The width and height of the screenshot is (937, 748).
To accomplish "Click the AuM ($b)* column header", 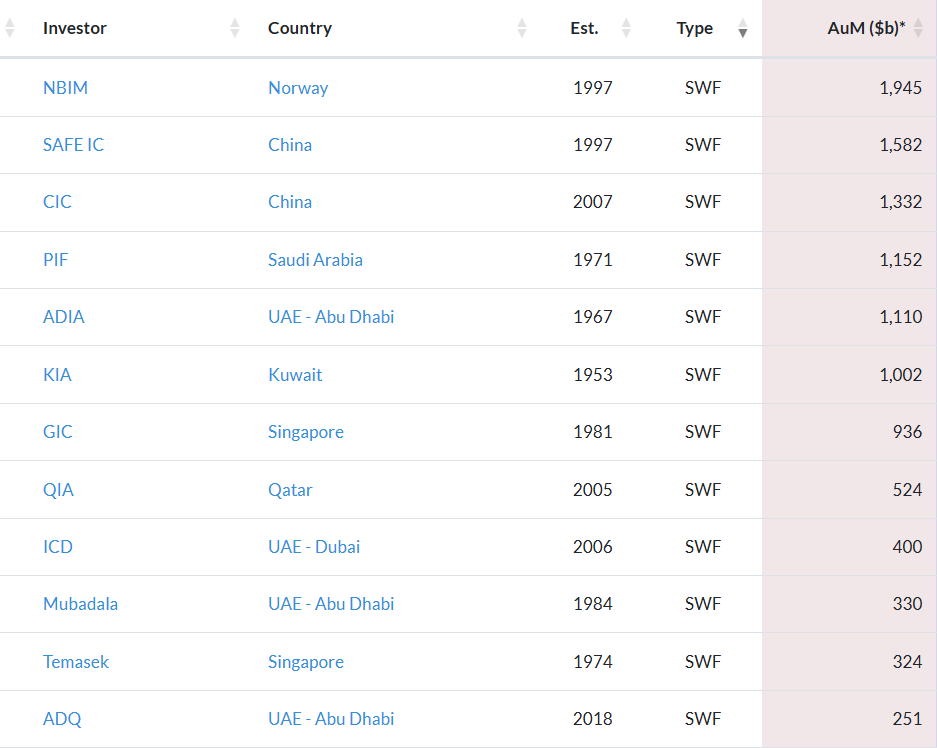I will [x=866, y=28].
